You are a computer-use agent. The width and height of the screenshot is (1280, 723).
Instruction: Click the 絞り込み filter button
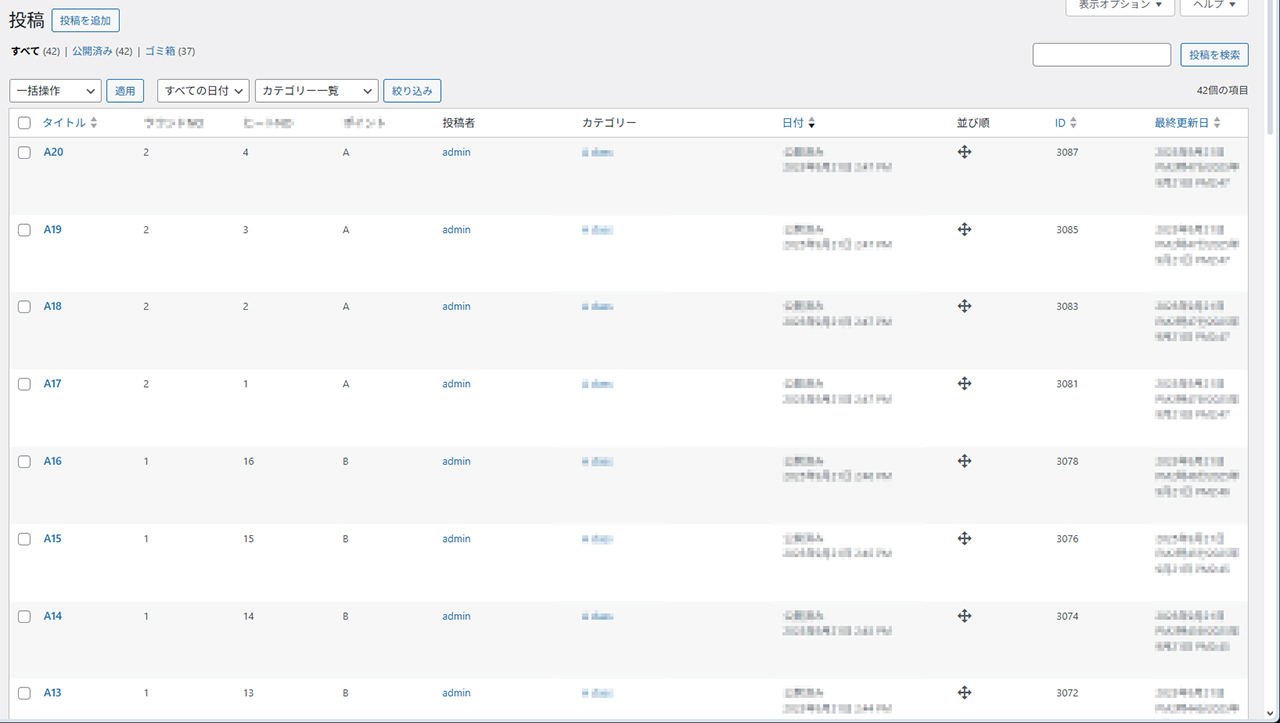point(412,91)
